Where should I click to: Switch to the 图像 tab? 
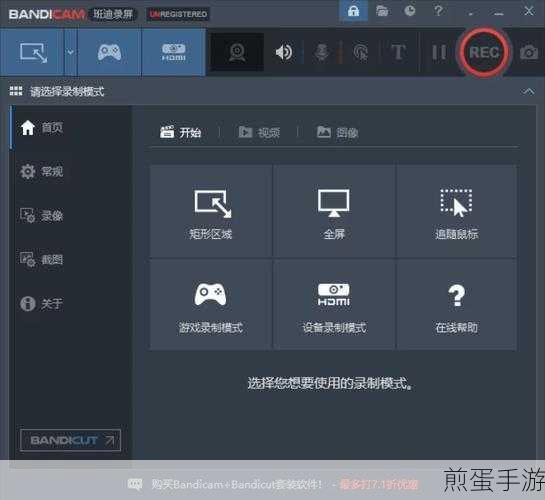(337, 132)
